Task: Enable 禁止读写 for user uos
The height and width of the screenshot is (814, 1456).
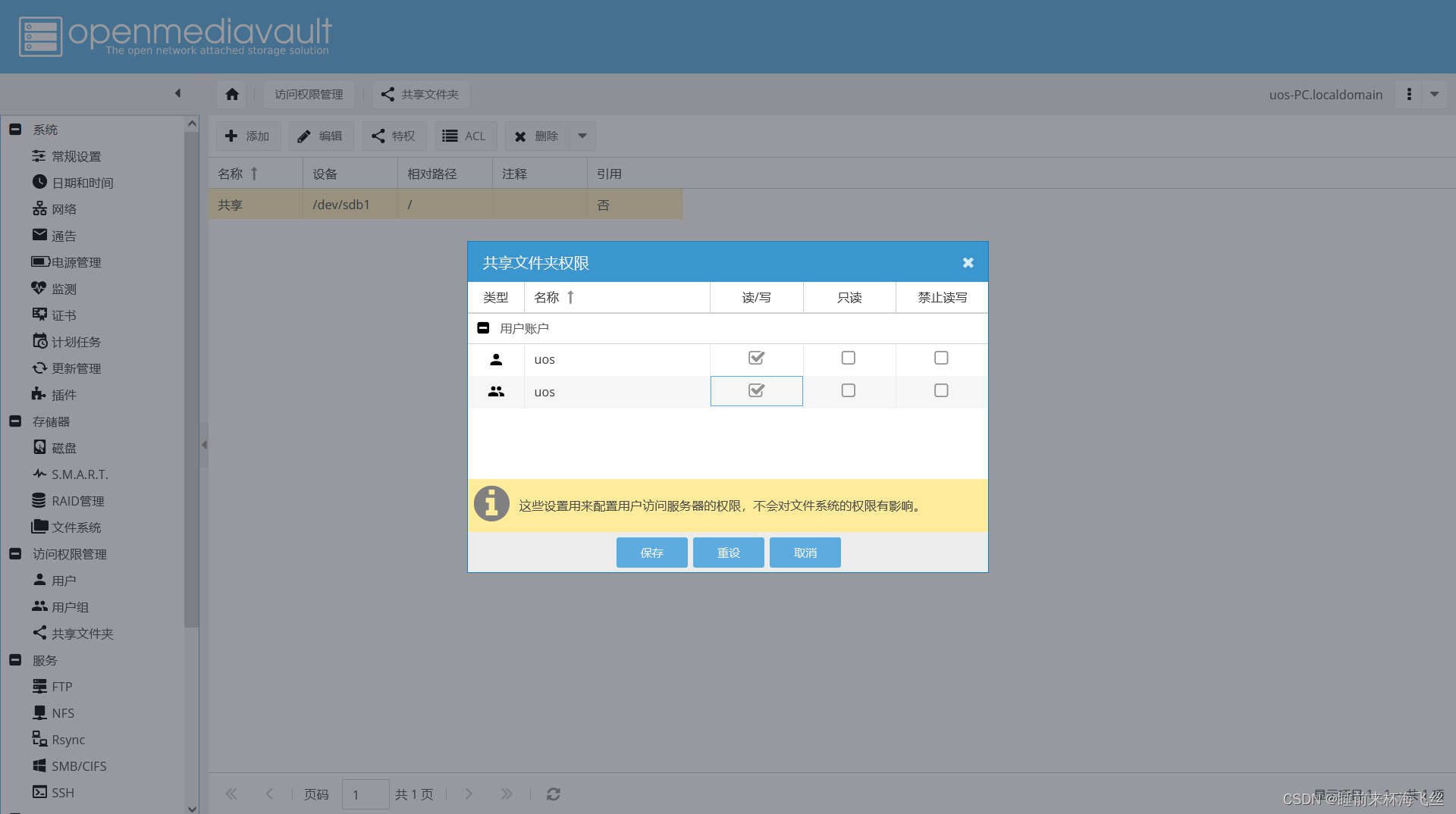Action: point(941,358)
